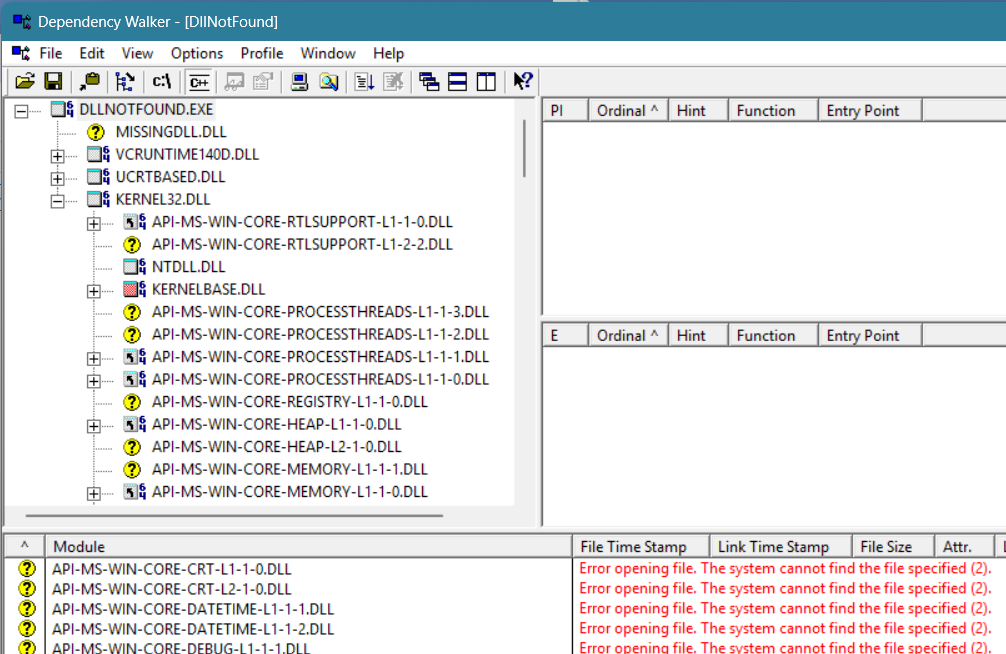Open the File menu
Image resolution: width=1006 pixels, height=654 pixels.
51,53
